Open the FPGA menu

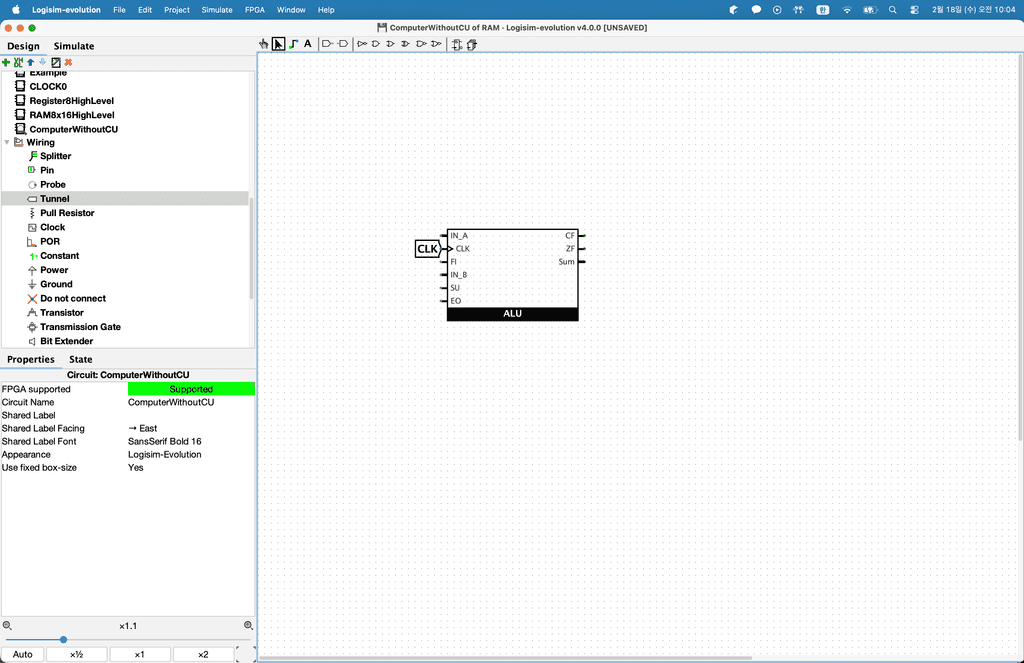tap(255, 9)
